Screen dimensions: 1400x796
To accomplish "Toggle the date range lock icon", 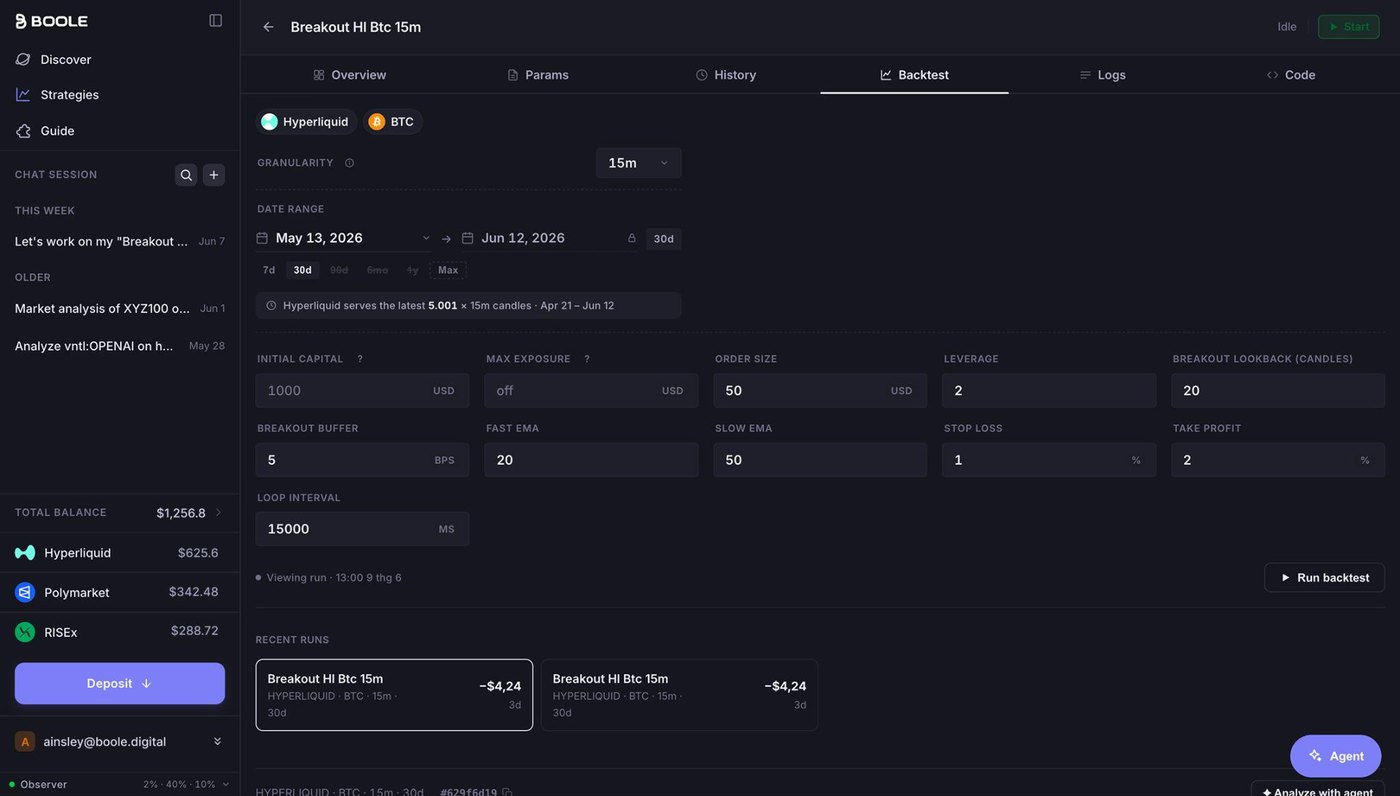I will (631, 238).
